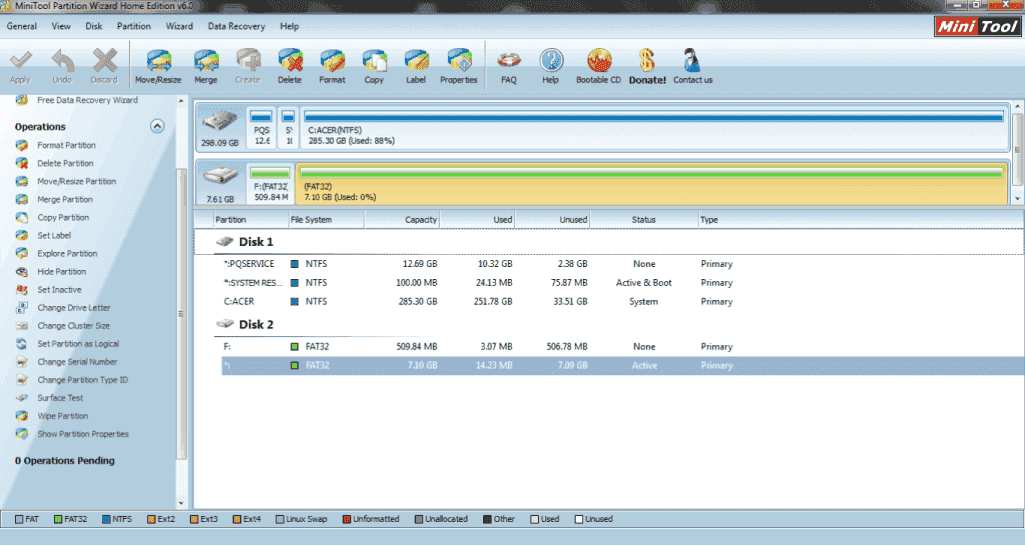Click Set Inactive operation icon
The image size is (1025, 546).
coord(22,290)
